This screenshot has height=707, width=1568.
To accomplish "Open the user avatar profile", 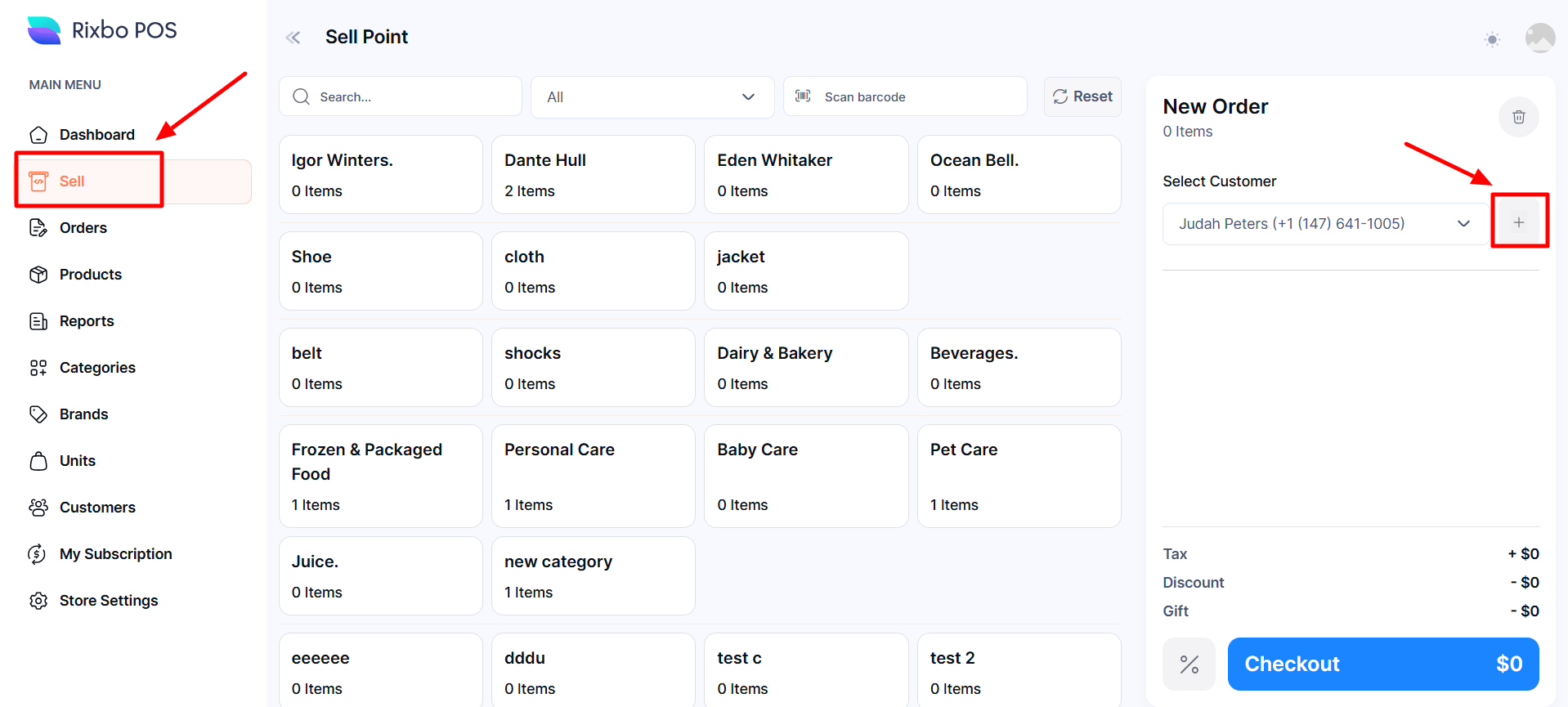I will click(x=1539, y=38).
